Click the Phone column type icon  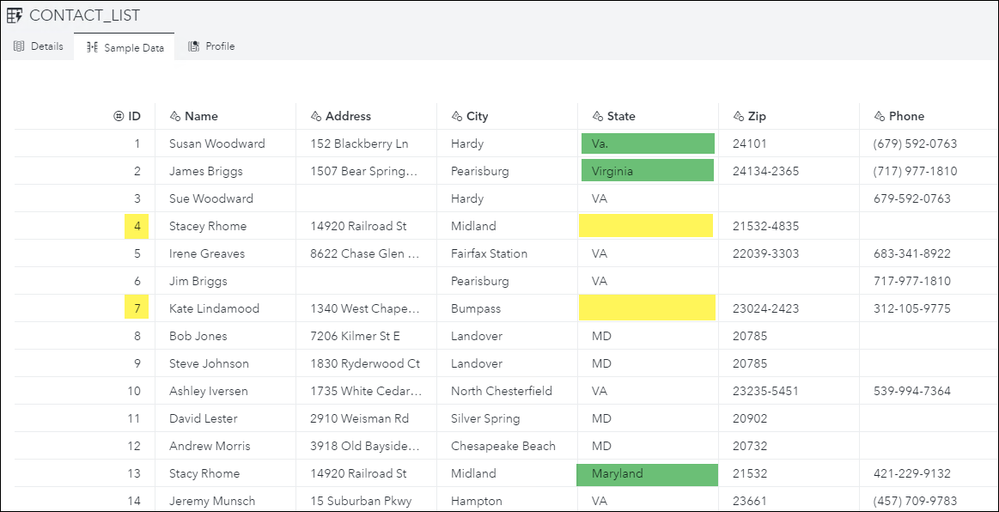(x=879, y=116)
